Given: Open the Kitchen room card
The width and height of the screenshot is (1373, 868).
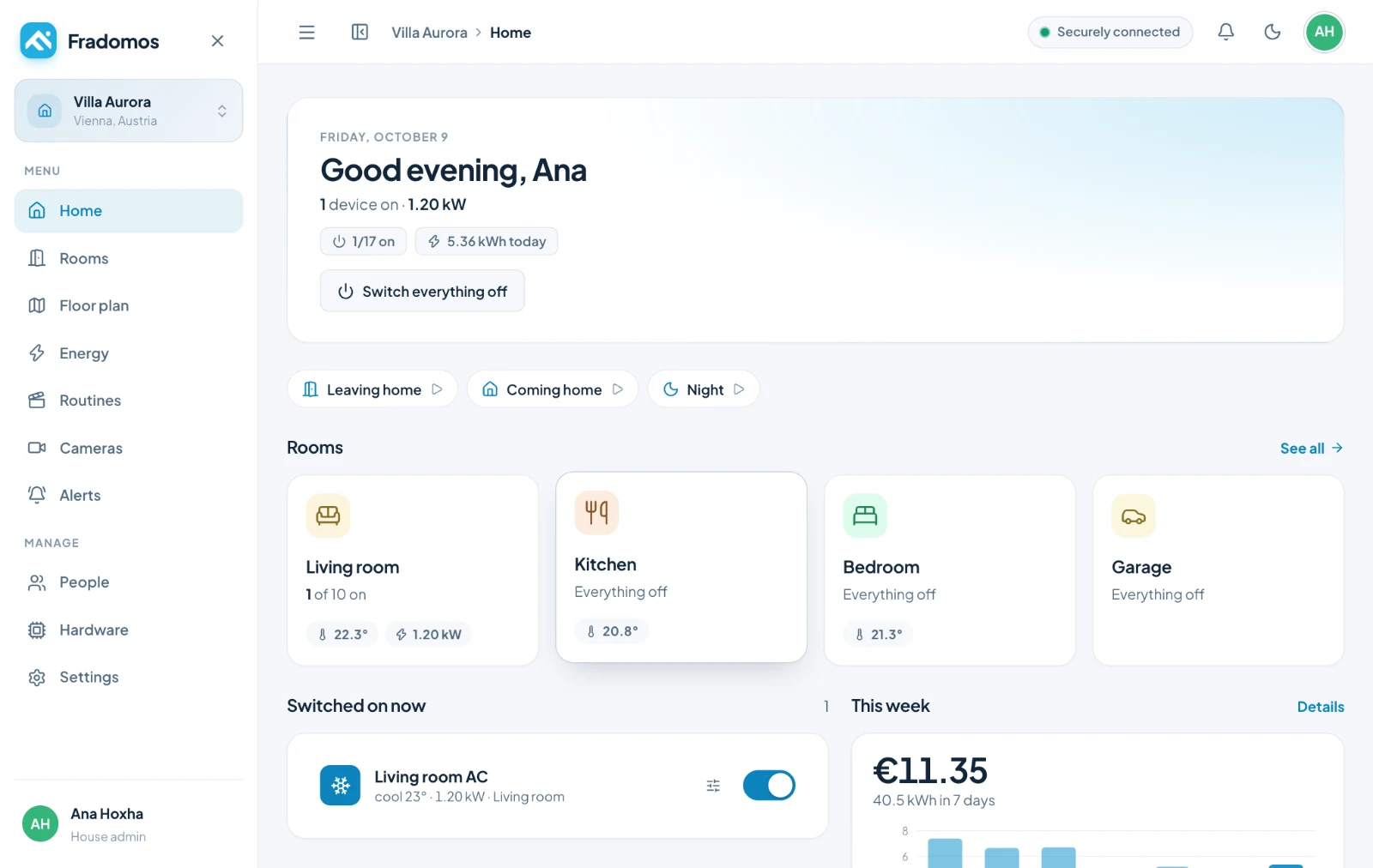Looking at the screenshot, I should (x=681, y=567).
